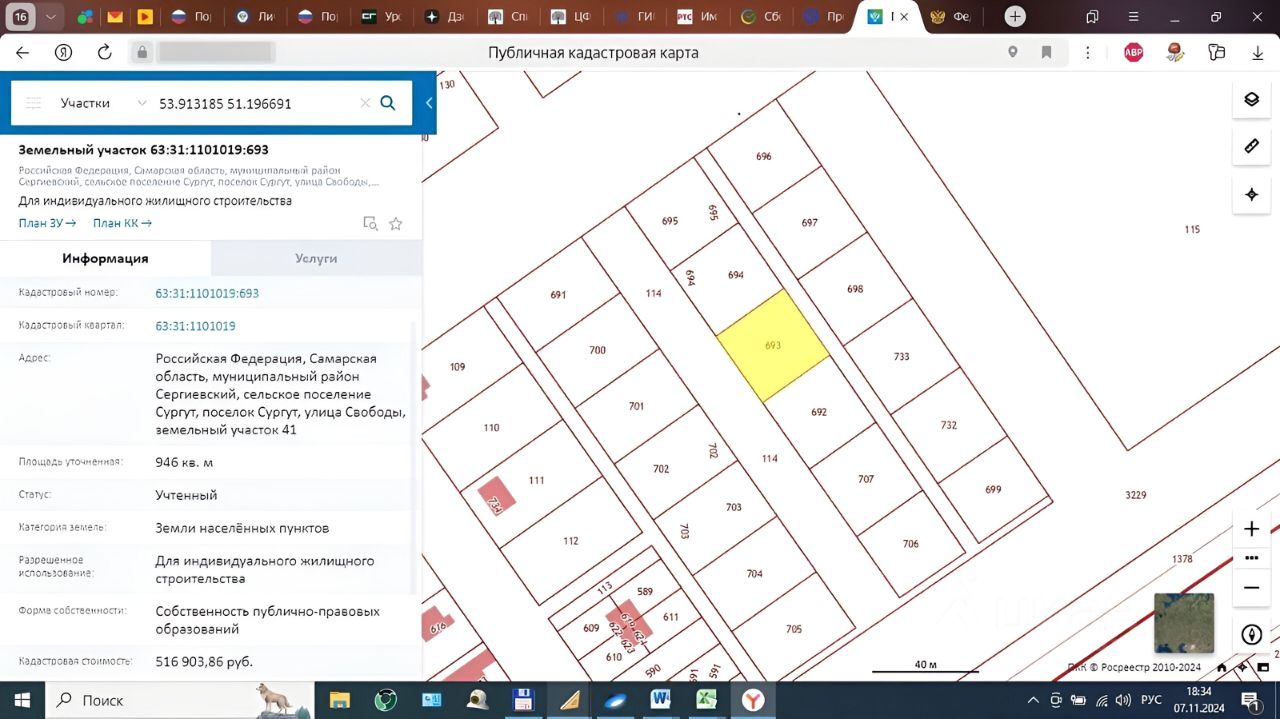Open the План КК link
Image resolution: width=1280 pixels, height=719 pixels.
pyautogui.click(x=122, y=223)
